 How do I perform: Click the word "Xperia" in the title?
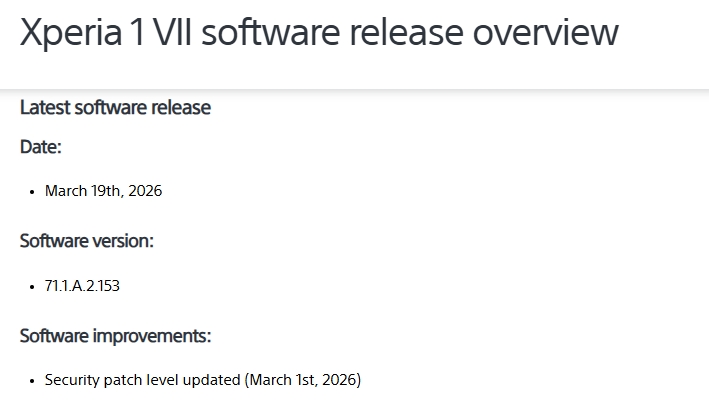point(68,32)
